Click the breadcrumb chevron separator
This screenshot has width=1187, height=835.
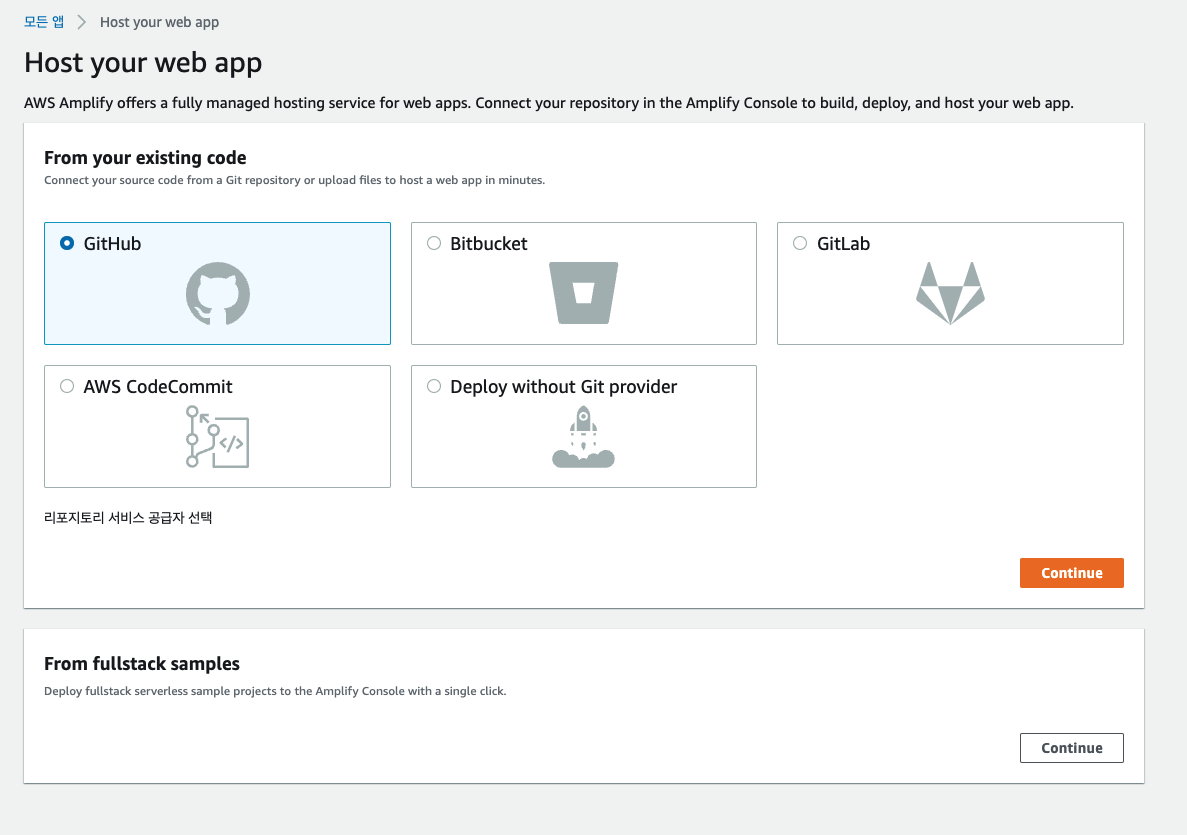tap(82, 22)
